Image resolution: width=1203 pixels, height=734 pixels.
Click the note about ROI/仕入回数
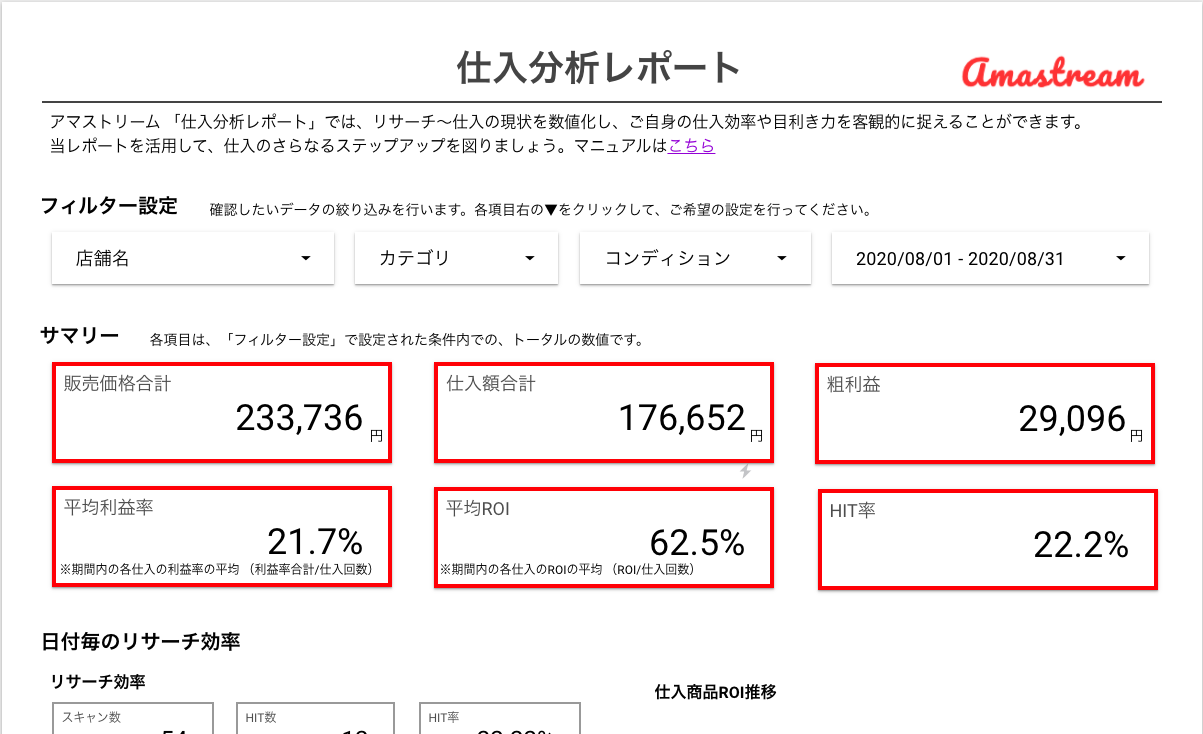(567, 570)
